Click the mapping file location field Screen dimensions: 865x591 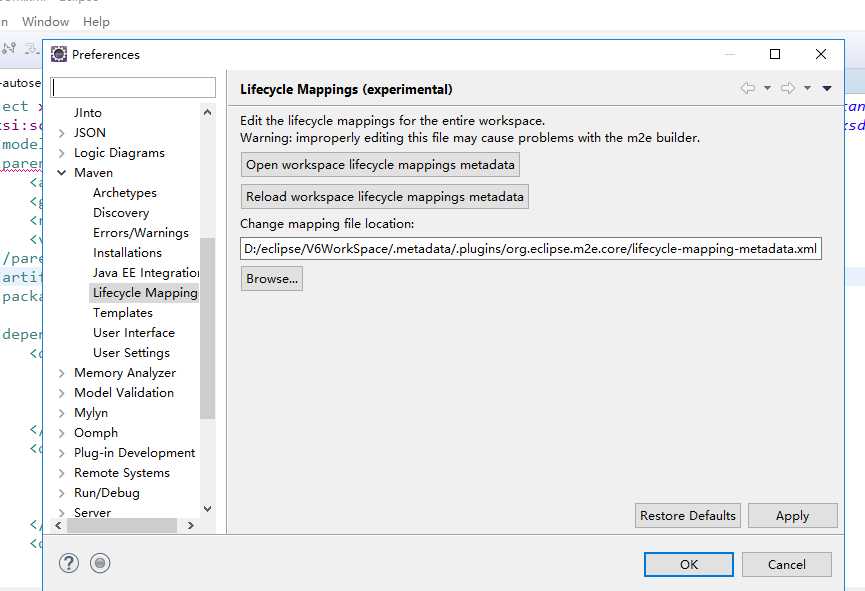(x=531, y=248)
